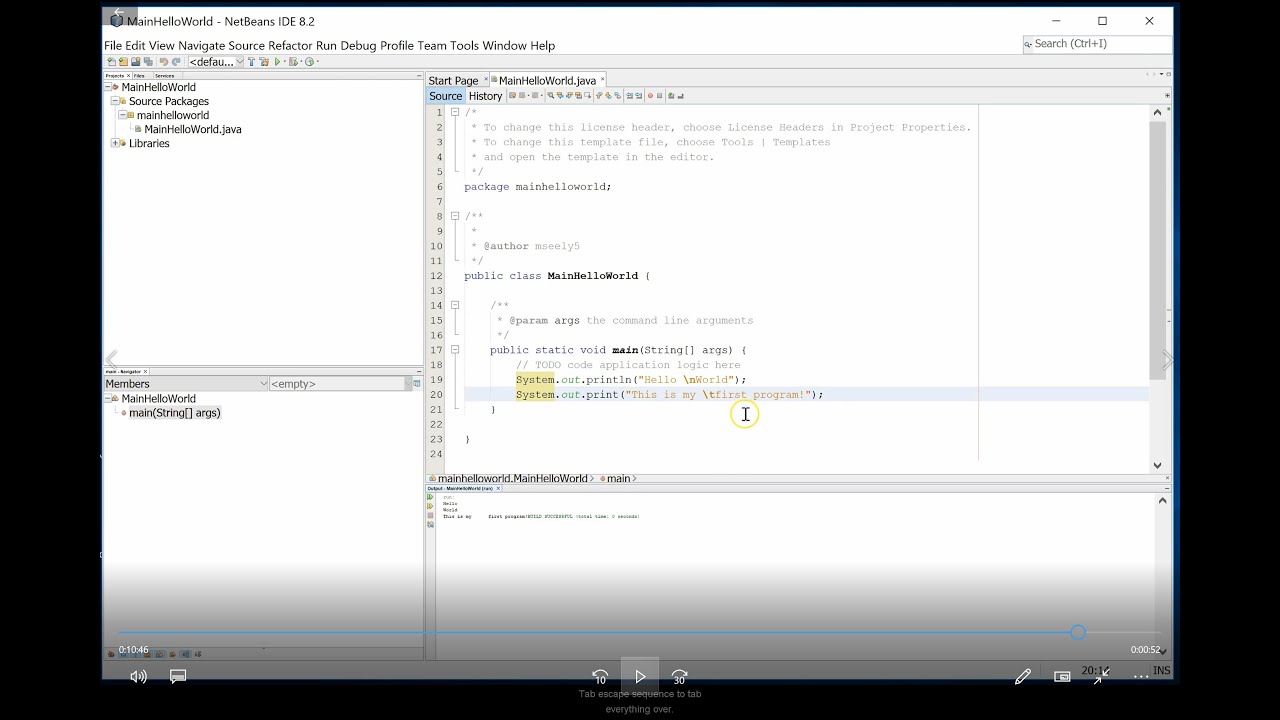Open the Help menu
The height and width of the screenshot is (720, 1280).
542,45
